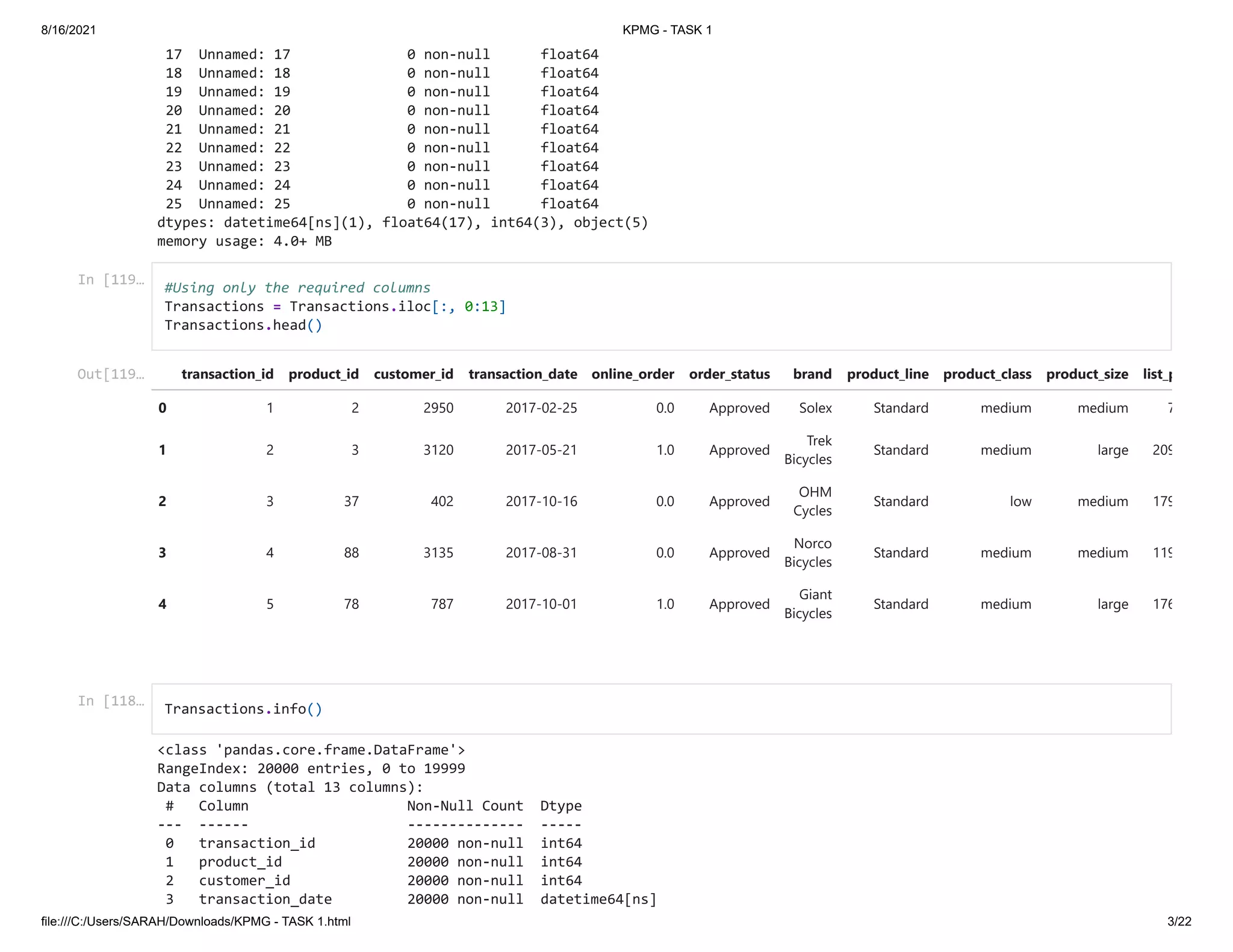Click the product_size column header

(1087, 374)
